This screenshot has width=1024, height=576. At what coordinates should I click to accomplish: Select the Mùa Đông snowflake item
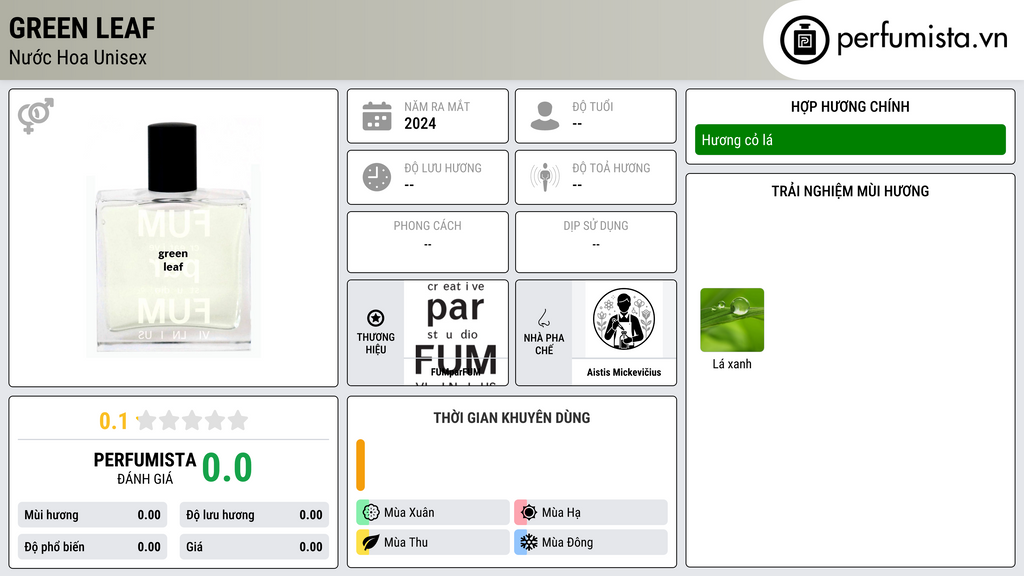(x=591, y=542)
